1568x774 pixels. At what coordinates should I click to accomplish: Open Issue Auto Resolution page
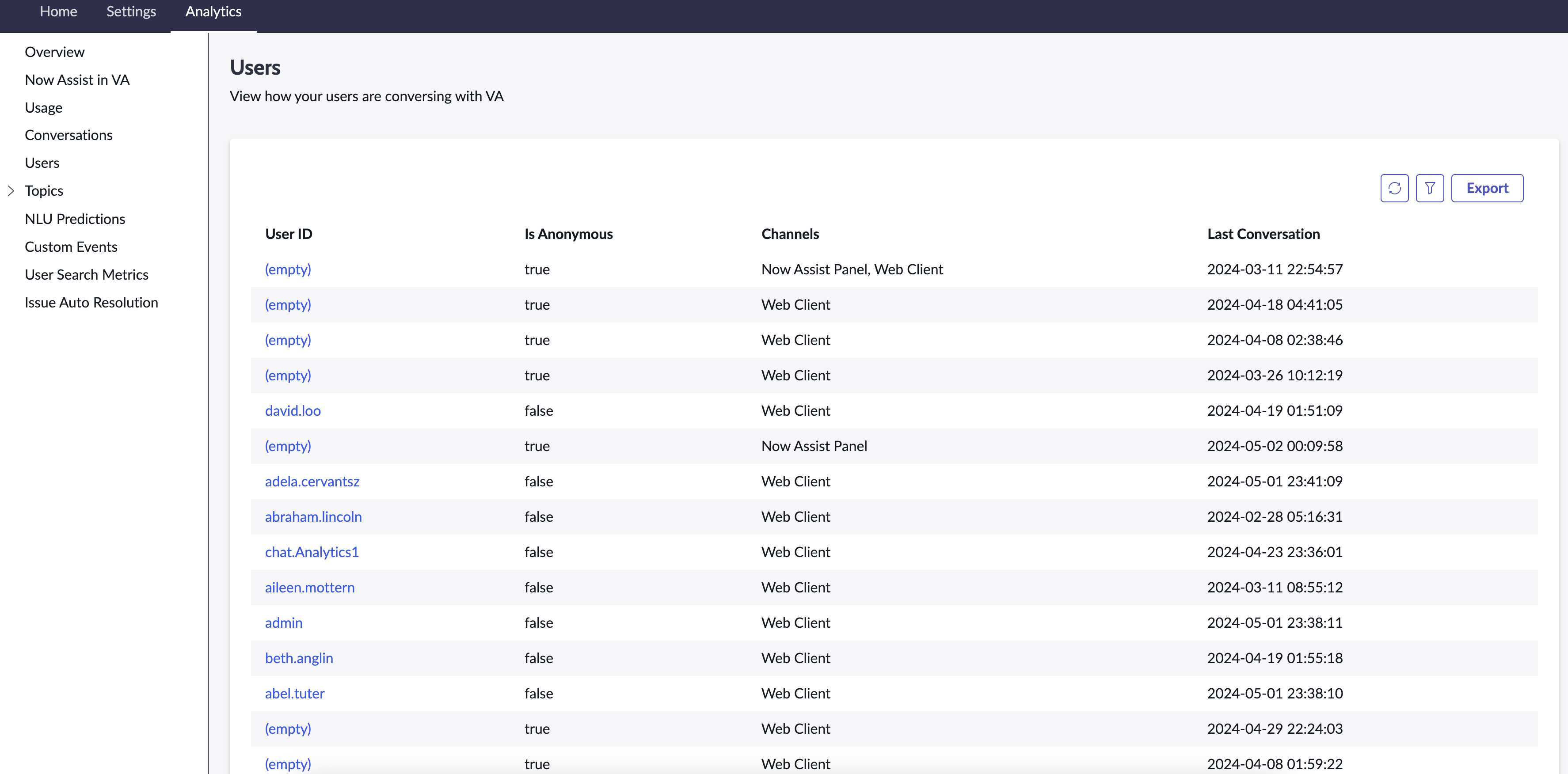(x=91, y=303)
